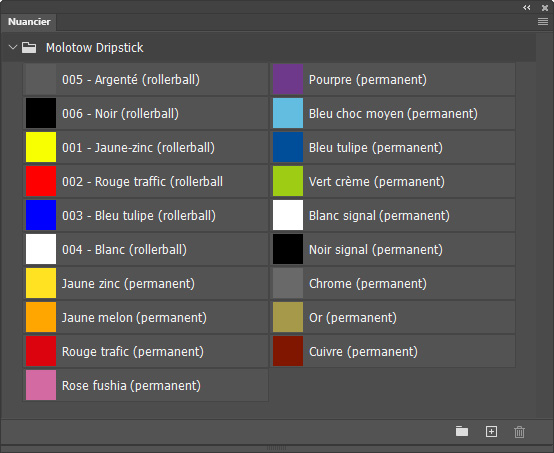Select the 003 - Bleu tulipe (rollerball) swatch
Viewport: 554px width, 453px height.
(146, 215)
